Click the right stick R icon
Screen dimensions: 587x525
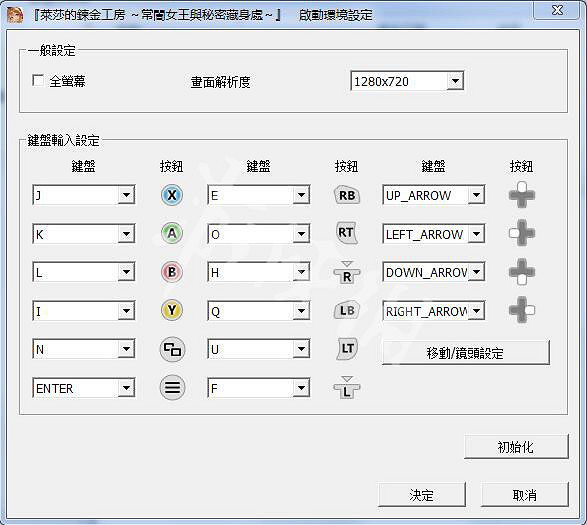click(347, 272)
